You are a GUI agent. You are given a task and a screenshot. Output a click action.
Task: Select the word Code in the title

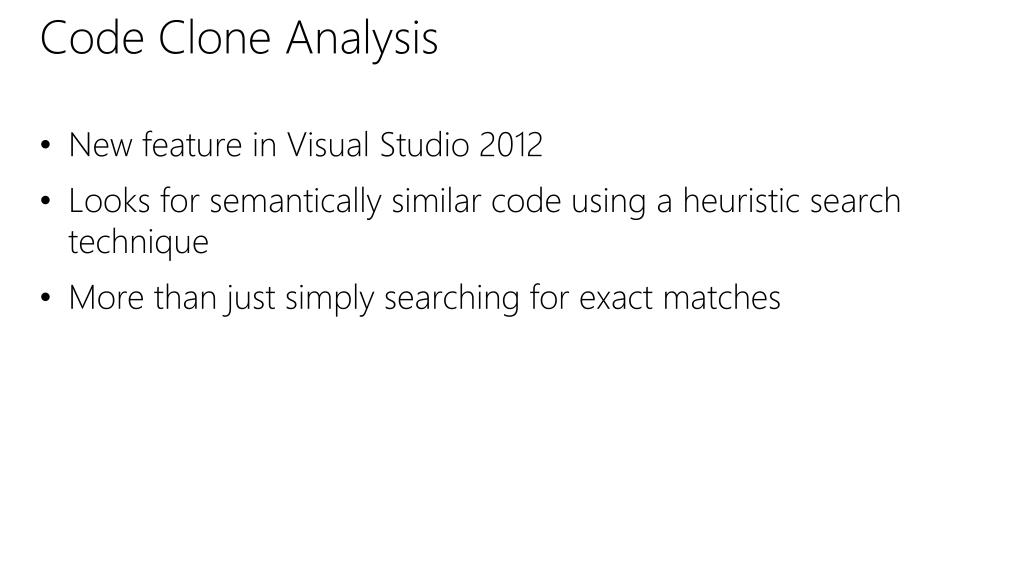[x=92, y=38]
